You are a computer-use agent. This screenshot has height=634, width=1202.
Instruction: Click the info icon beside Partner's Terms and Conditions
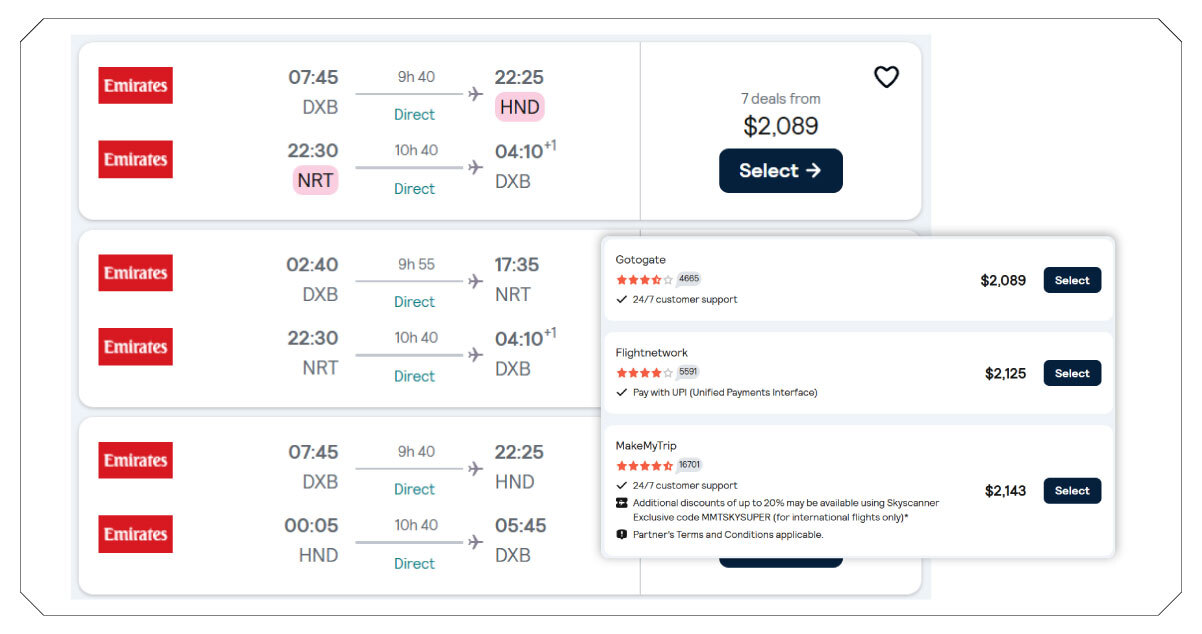coord(620,534)
